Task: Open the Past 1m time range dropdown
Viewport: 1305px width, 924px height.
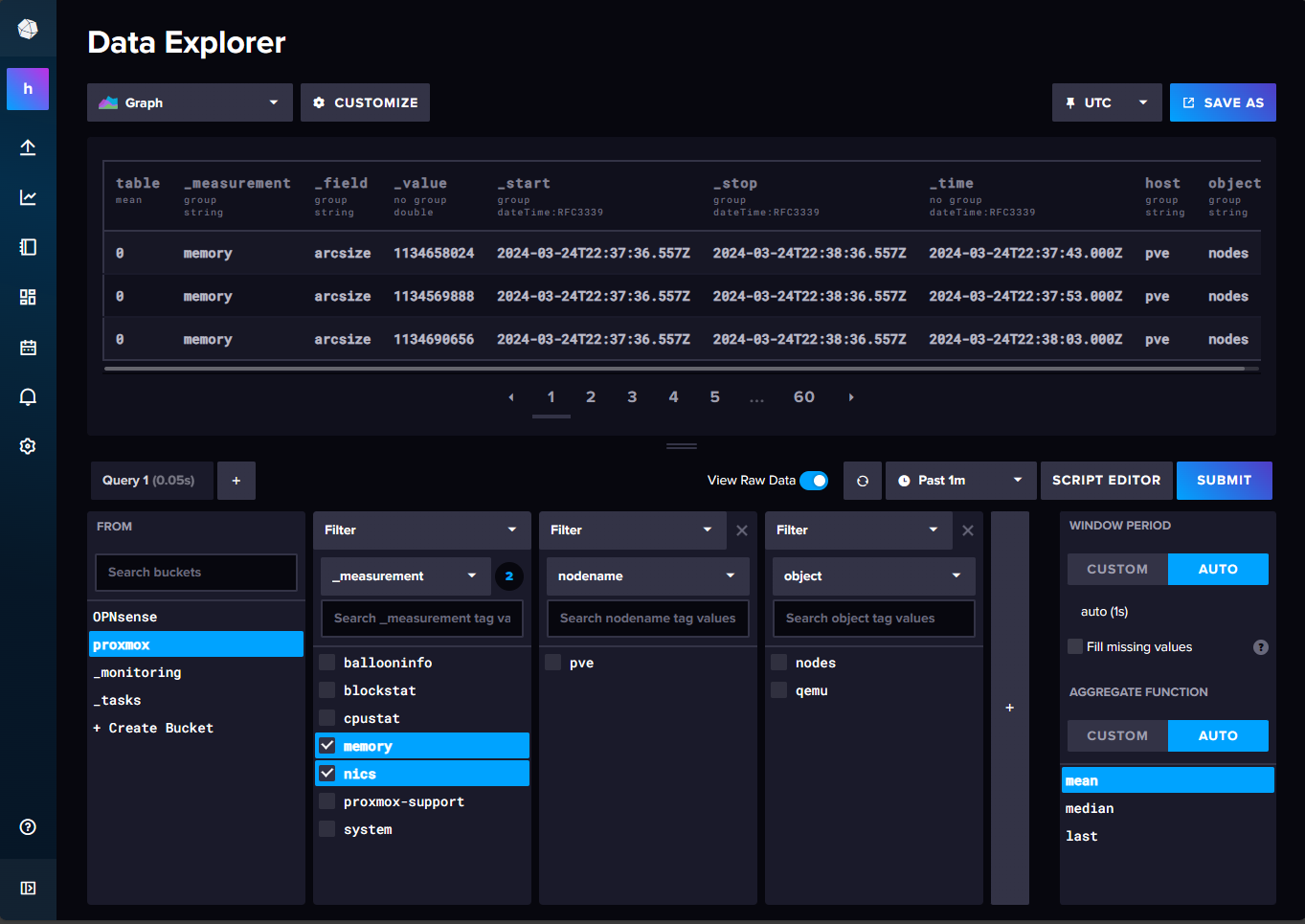Action: 960,481
